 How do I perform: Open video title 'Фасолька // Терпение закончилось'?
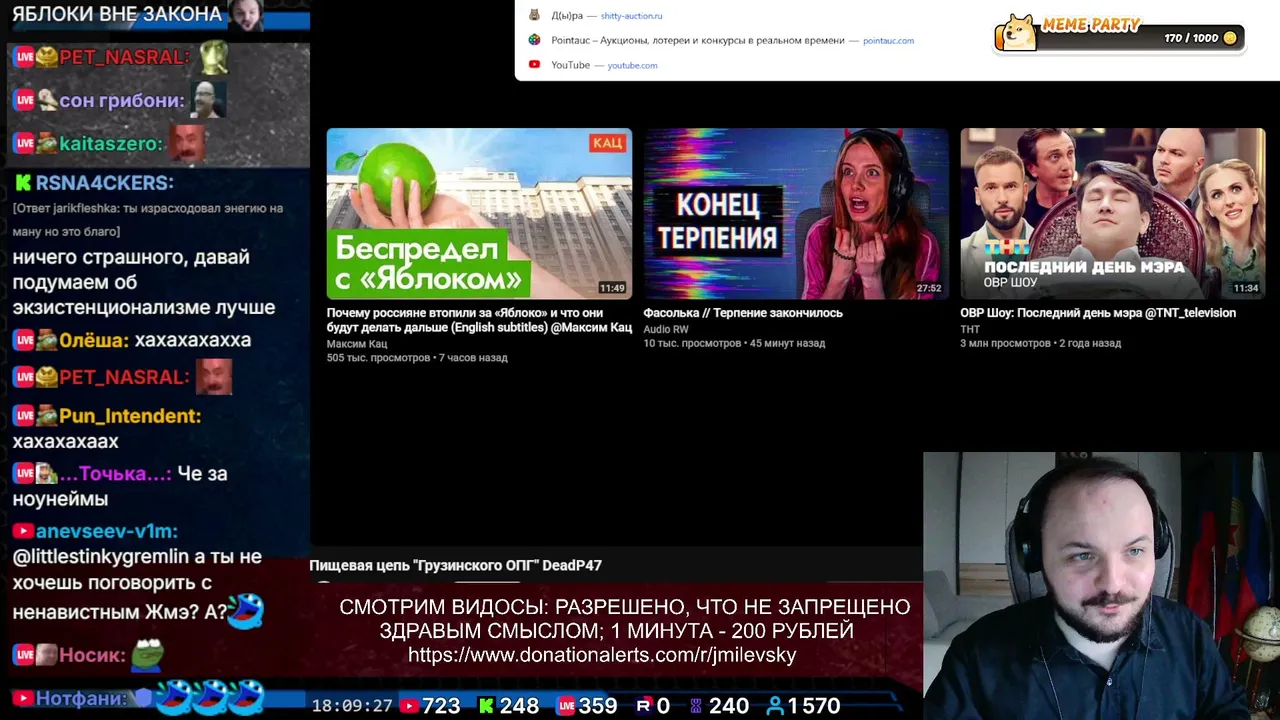coord(743,313)
